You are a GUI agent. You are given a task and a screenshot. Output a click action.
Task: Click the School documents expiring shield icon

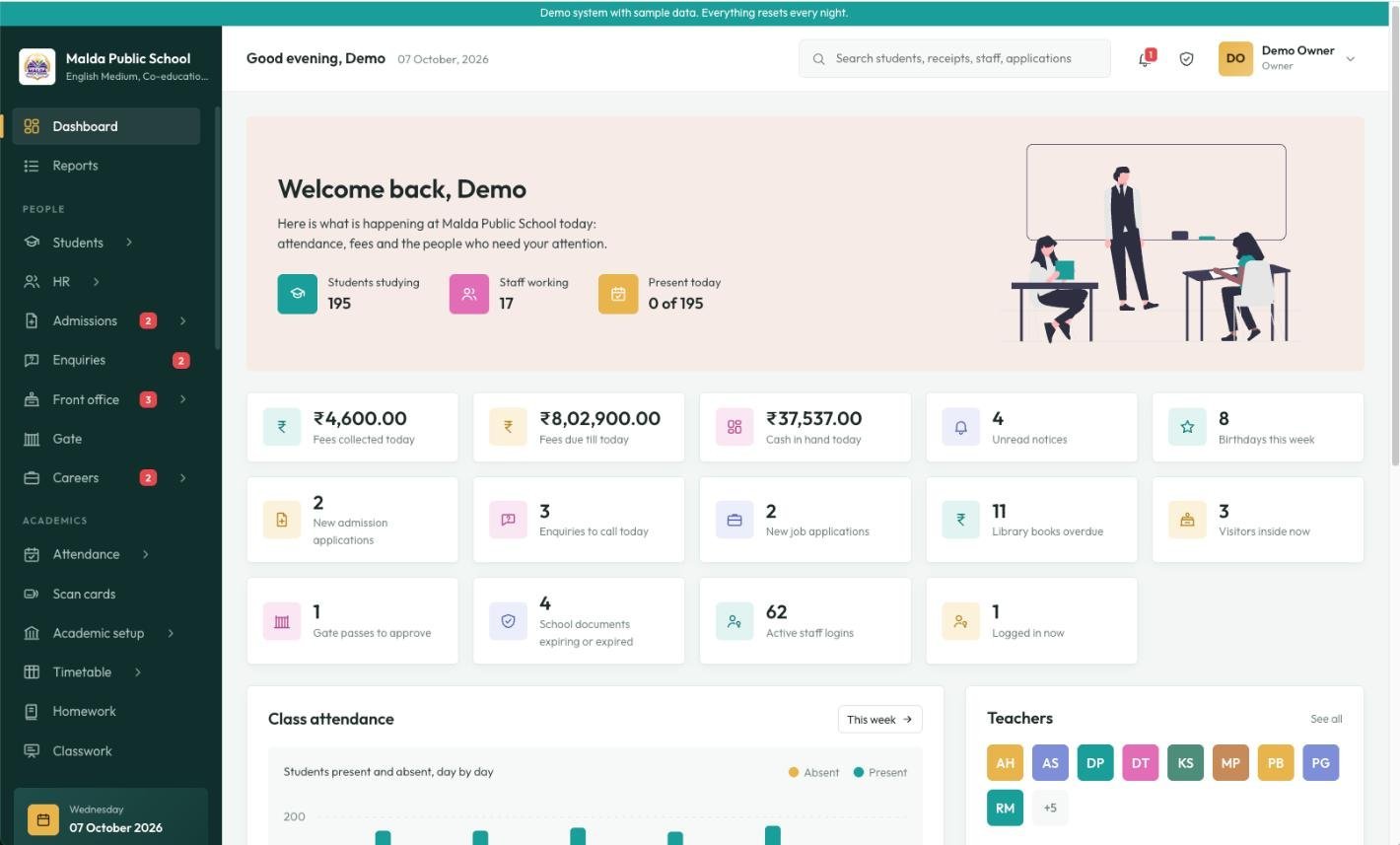point(508,621)
